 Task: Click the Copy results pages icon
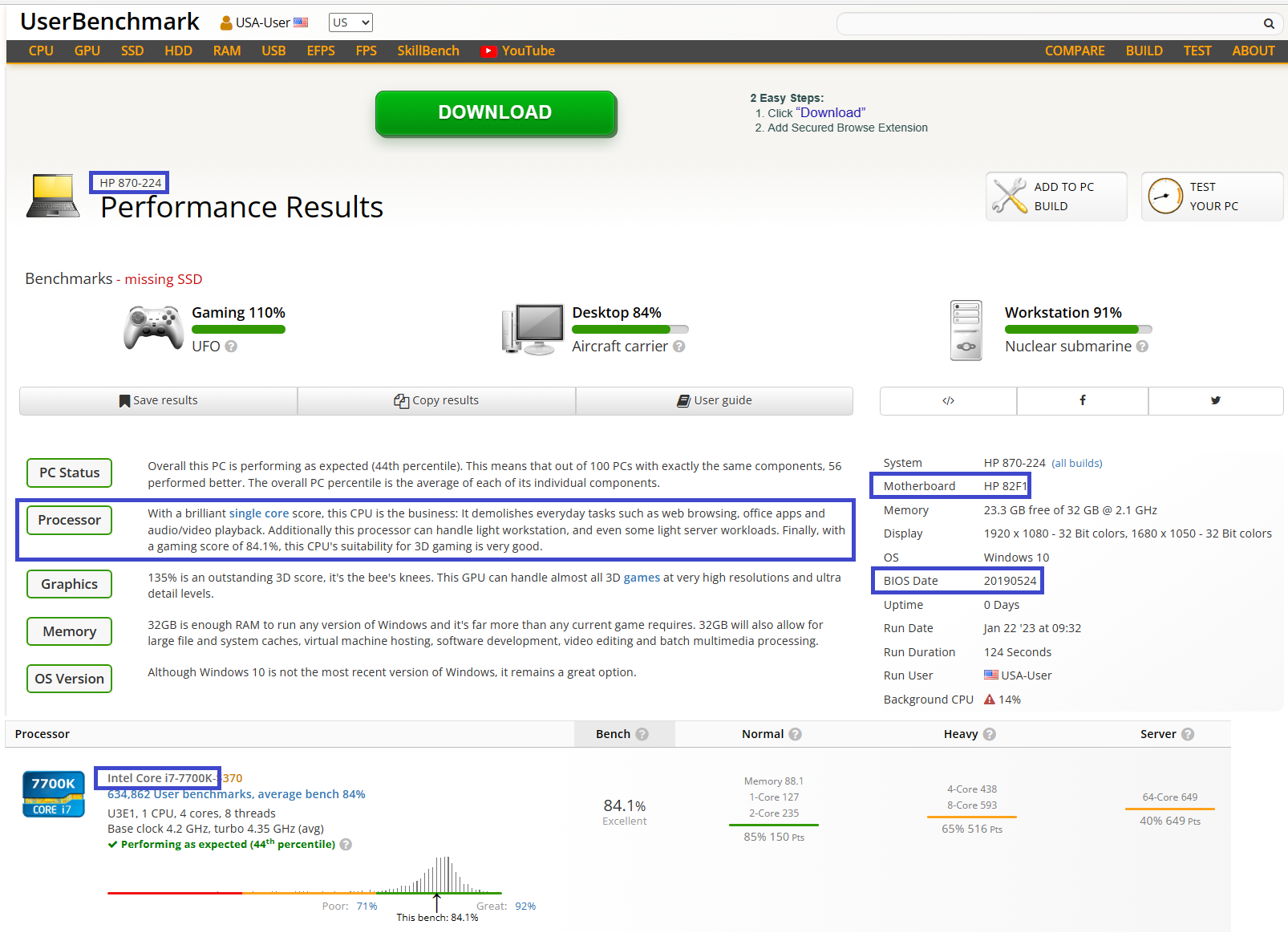402,400
